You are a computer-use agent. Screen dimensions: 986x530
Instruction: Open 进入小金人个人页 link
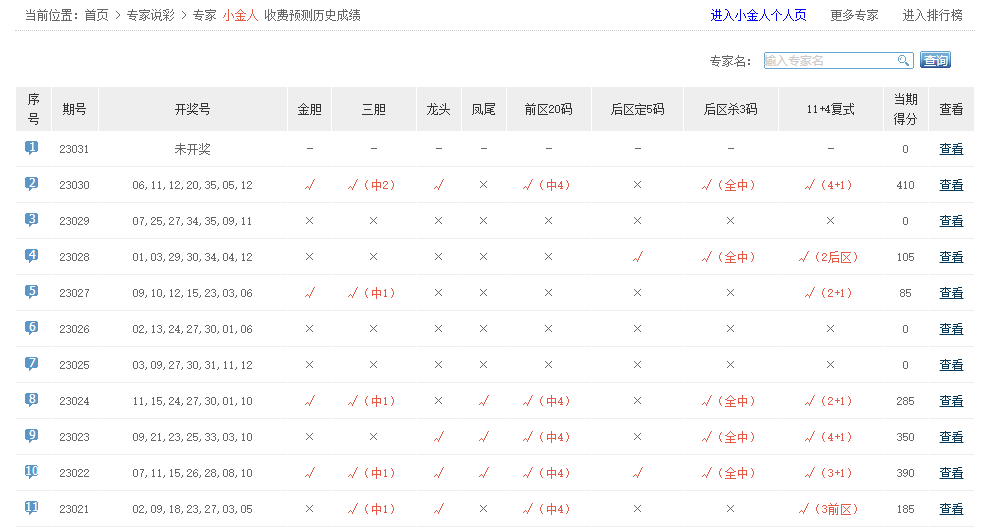coord(758,15)
